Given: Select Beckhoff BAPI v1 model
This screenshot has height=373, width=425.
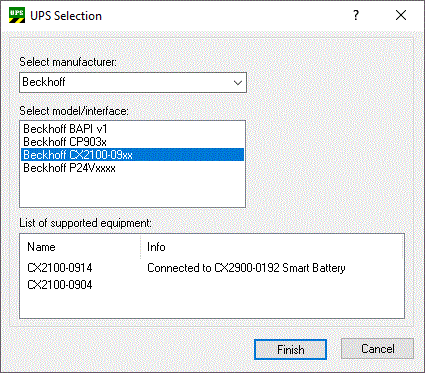Looking at the screenshot, I should tap(65, 129).
